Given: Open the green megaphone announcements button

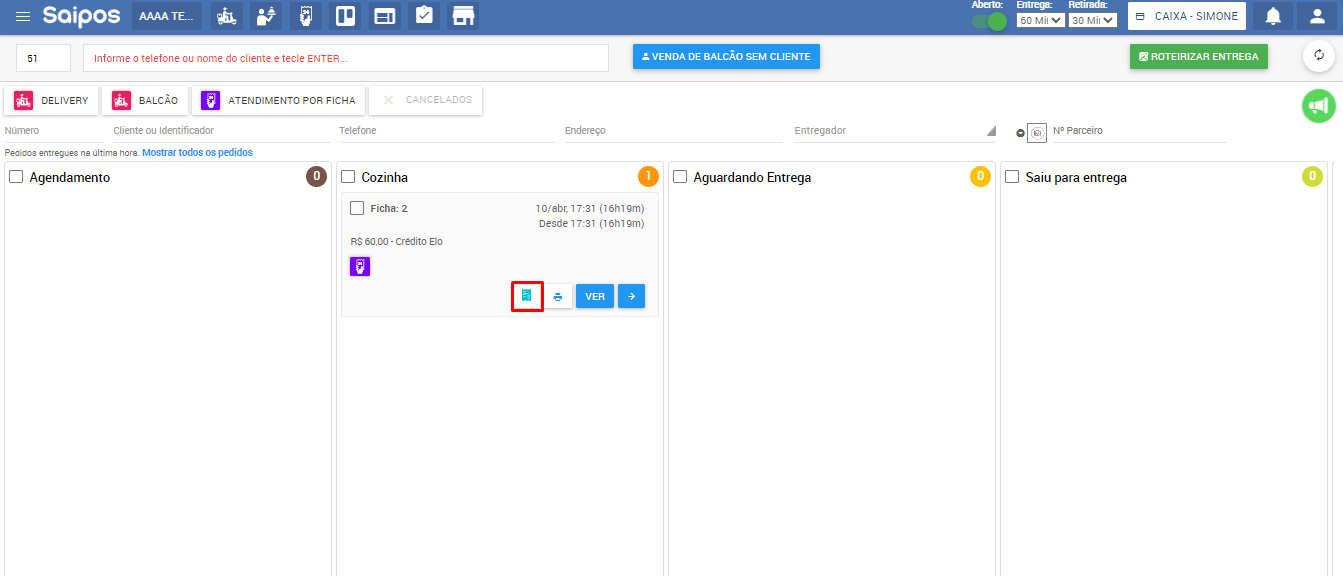Looking at the screenshot, I should [1319, 106].
